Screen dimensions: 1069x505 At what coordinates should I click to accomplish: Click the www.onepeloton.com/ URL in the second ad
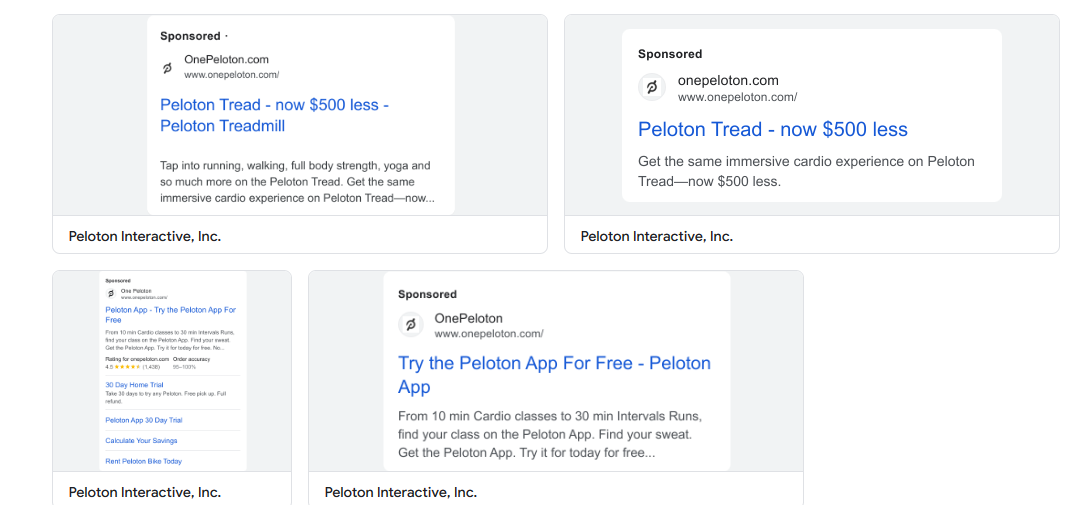[x=737, y=97]
